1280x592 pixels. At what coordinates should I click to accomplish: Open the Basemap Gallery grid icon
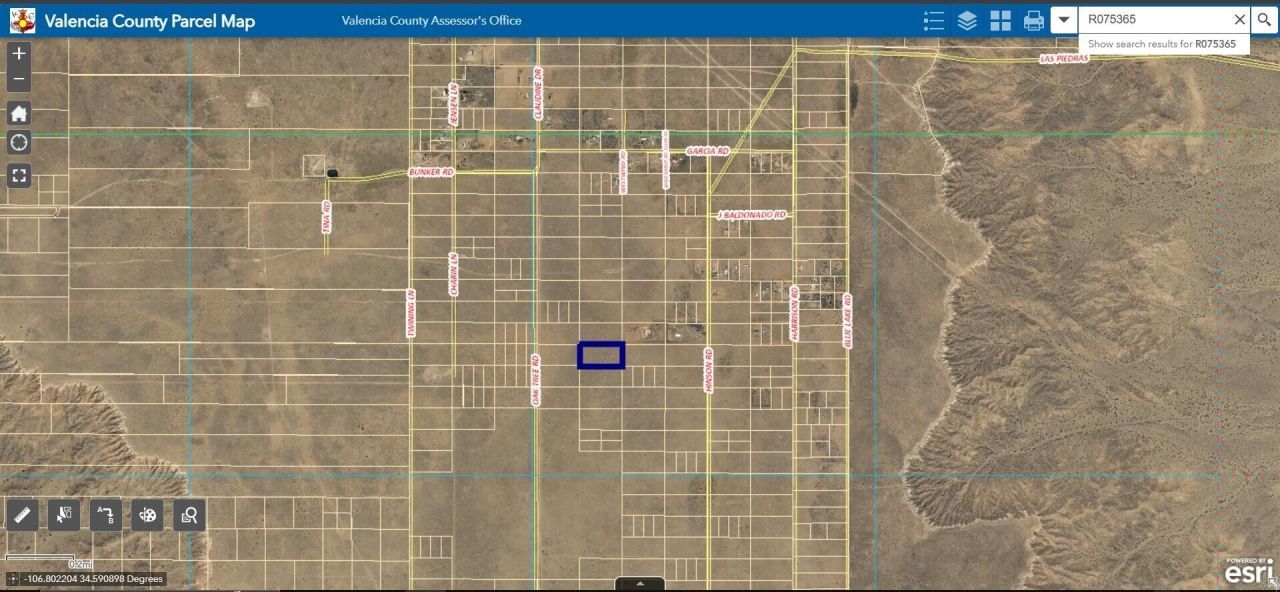point(1000,20)
